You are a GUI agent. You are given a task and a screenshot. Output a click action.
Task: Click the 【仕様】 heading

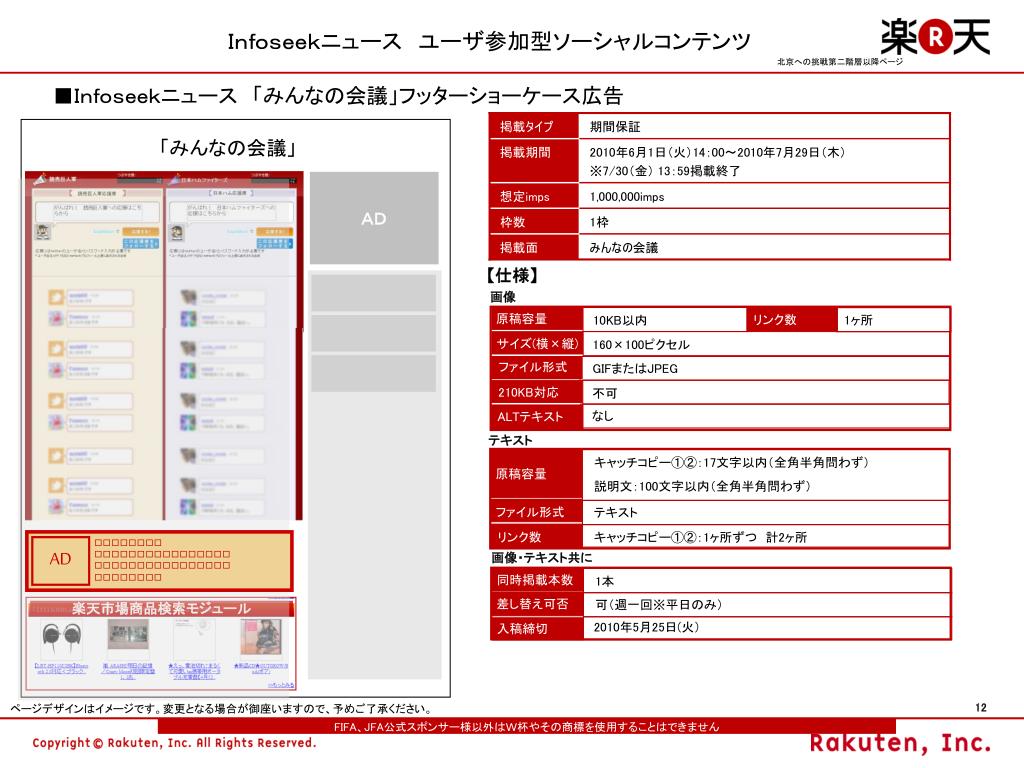click(x=512, y=275)
